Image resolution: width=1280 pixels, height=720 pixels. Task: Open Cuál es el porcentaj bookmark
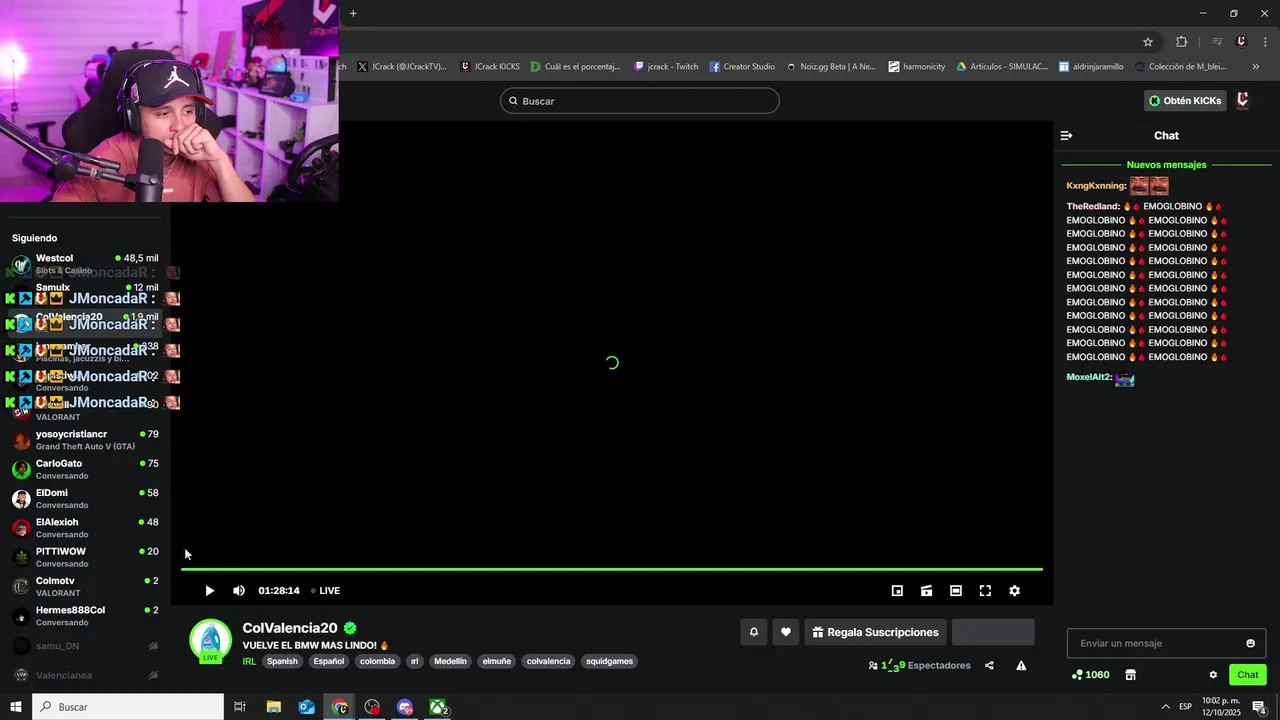pos(576,67)
